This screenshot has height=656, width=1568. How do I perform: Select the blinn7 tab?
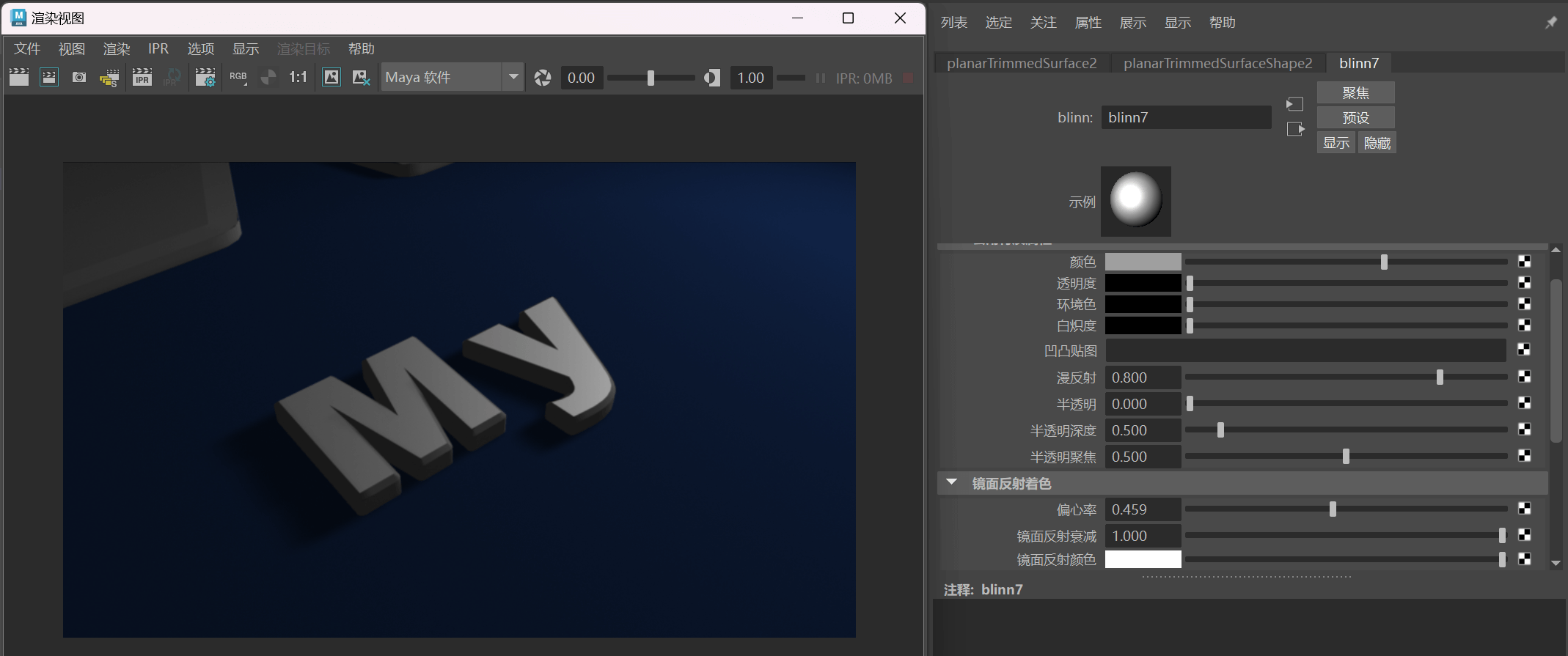coord(1359,63)
